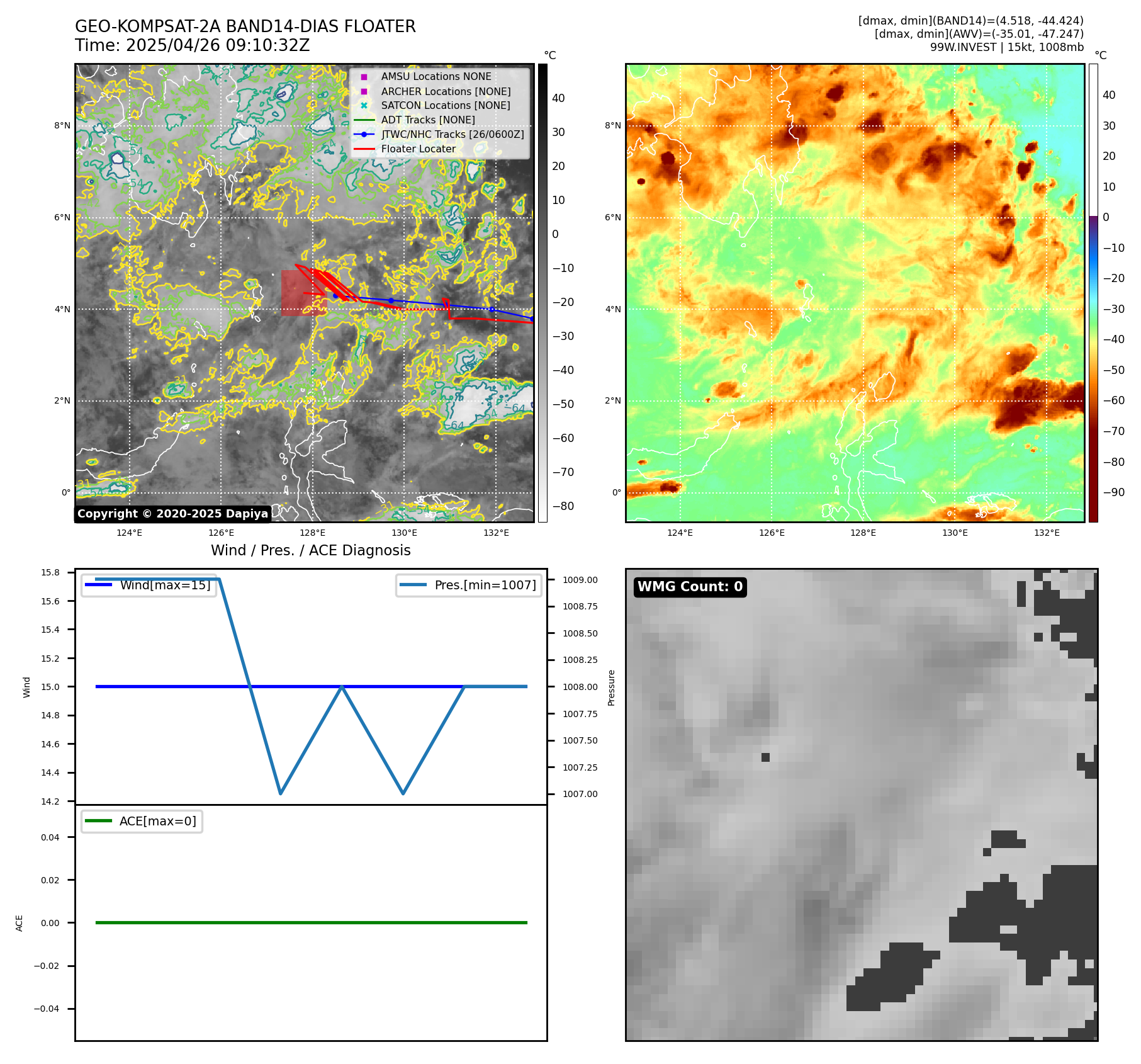This screenshot has height=1064, width=1141.
Task: Click the −0.02 ACE axis tick
Action: pyautogui.click(x=47, y=966)
